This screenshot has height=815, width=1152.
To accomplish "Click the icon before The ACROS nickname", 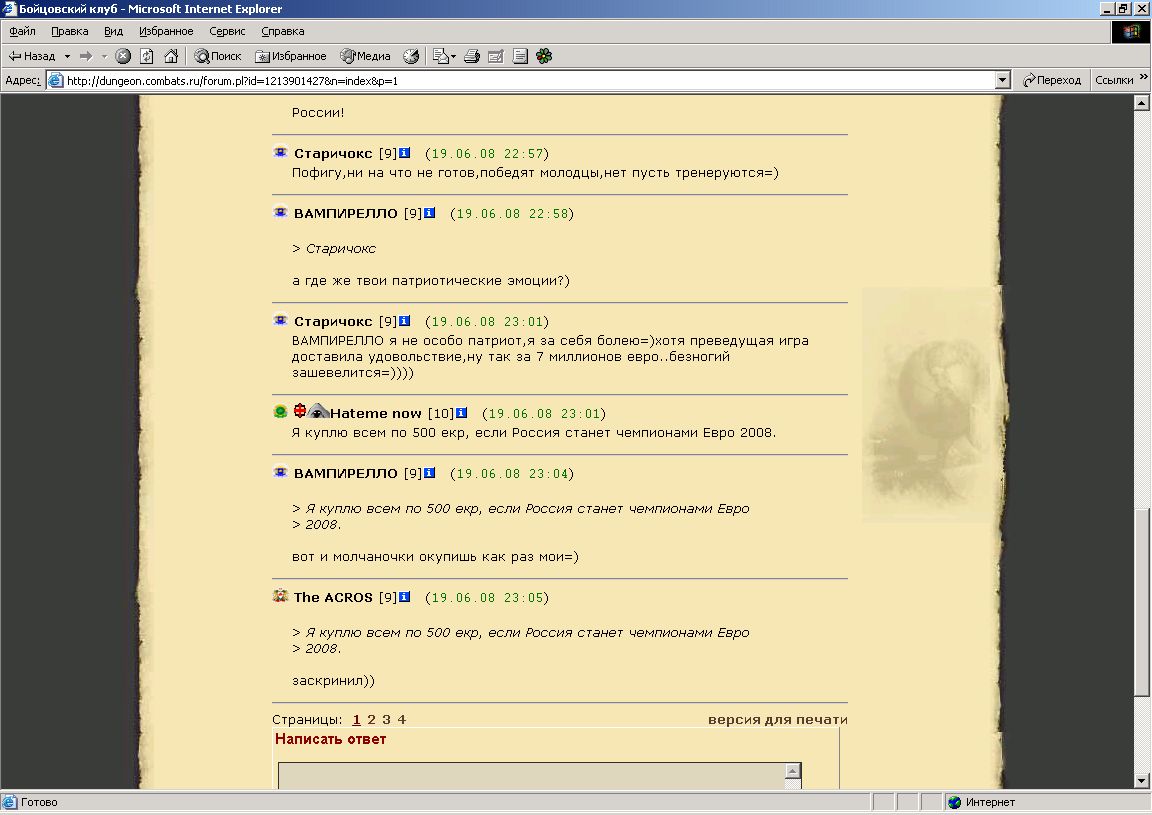I will coord(280,596).
